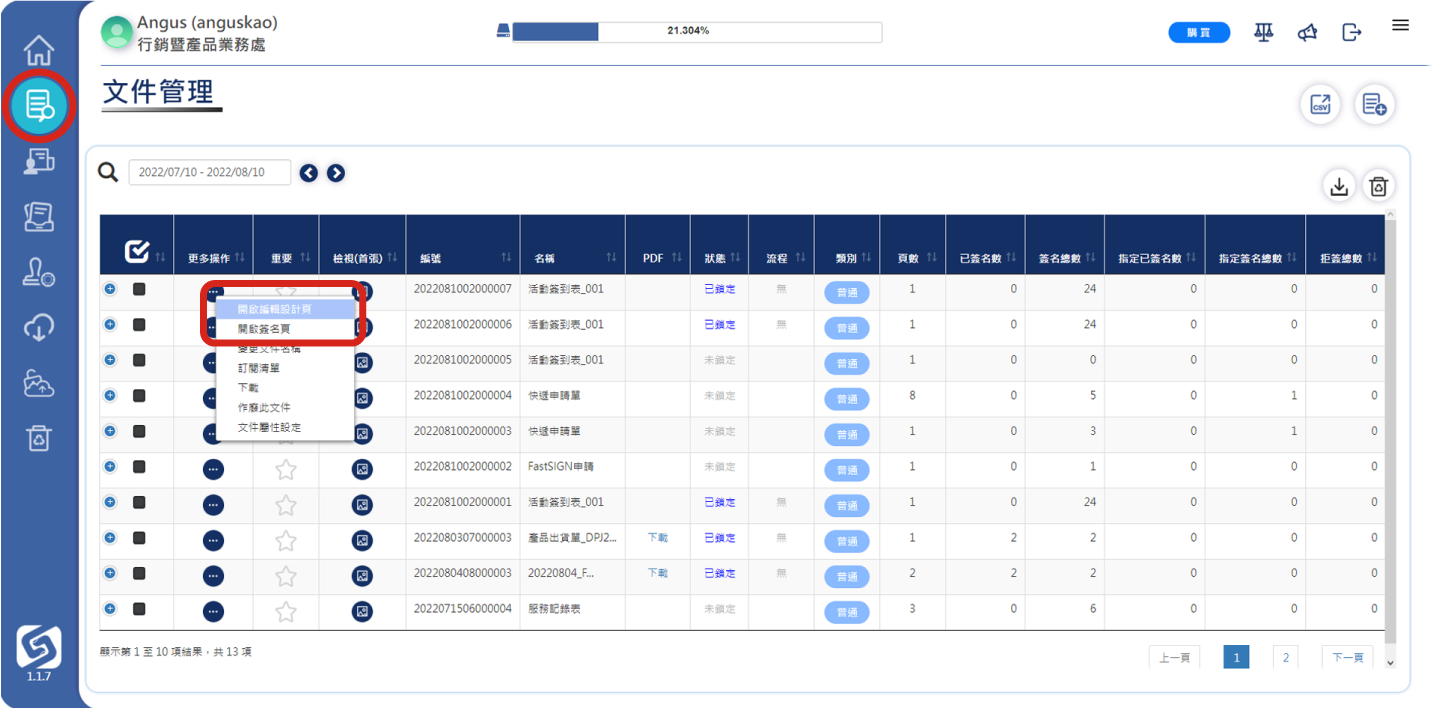This screenshot has height=708, width=1436.
Task: Click the CSV export icon
Action: tap(1320, 105)
